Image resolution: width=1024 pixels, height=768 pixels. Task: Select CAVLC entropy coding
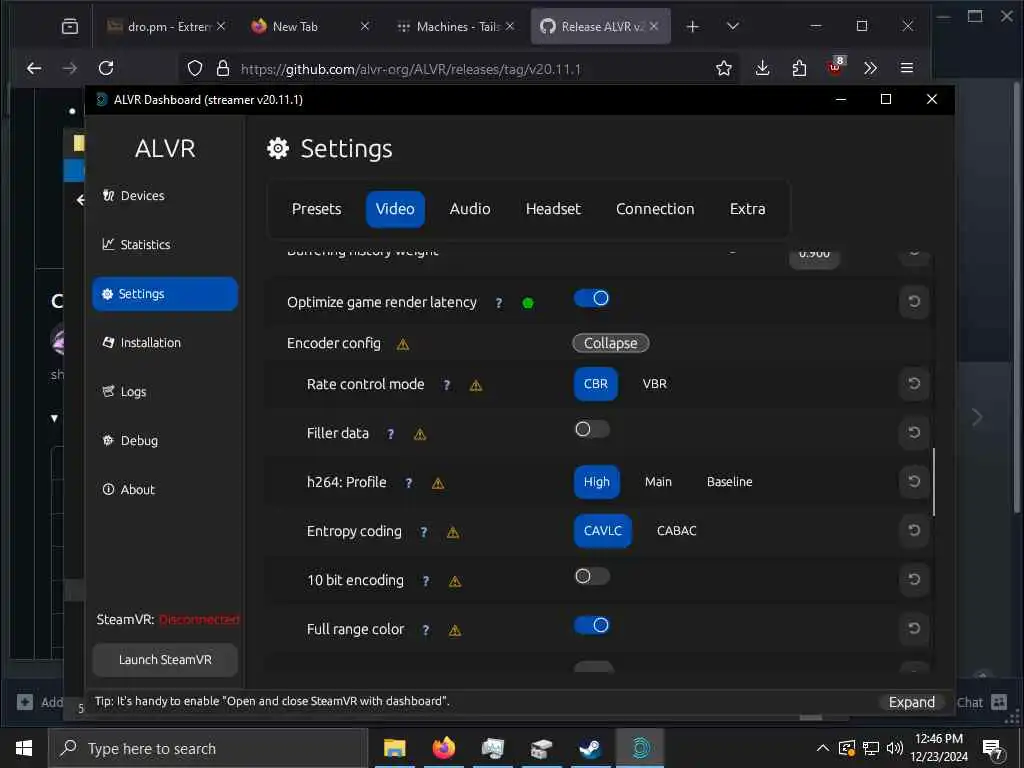603,531
